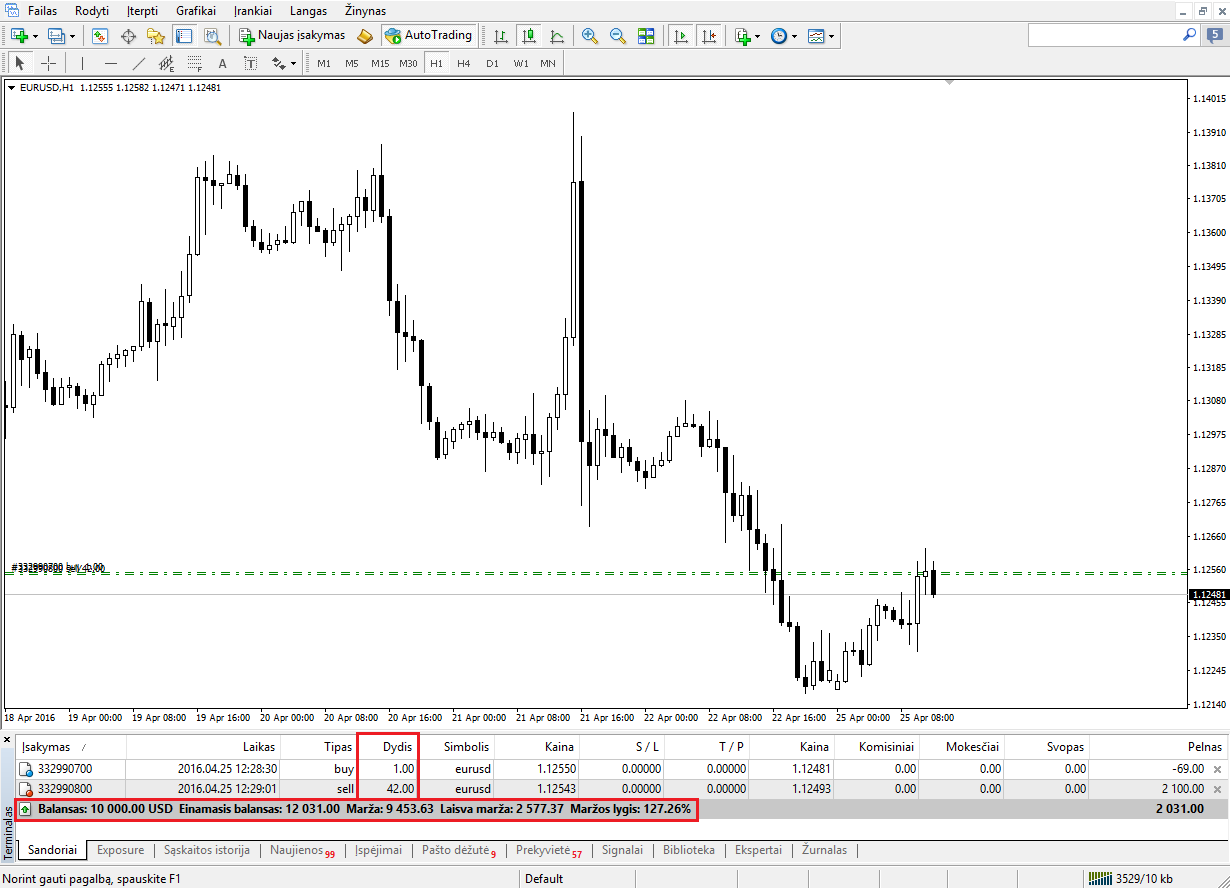The width and height of the screenshot is (1230, 888).
Task: Switch chart to candlestick display
Action: (528, 35)
